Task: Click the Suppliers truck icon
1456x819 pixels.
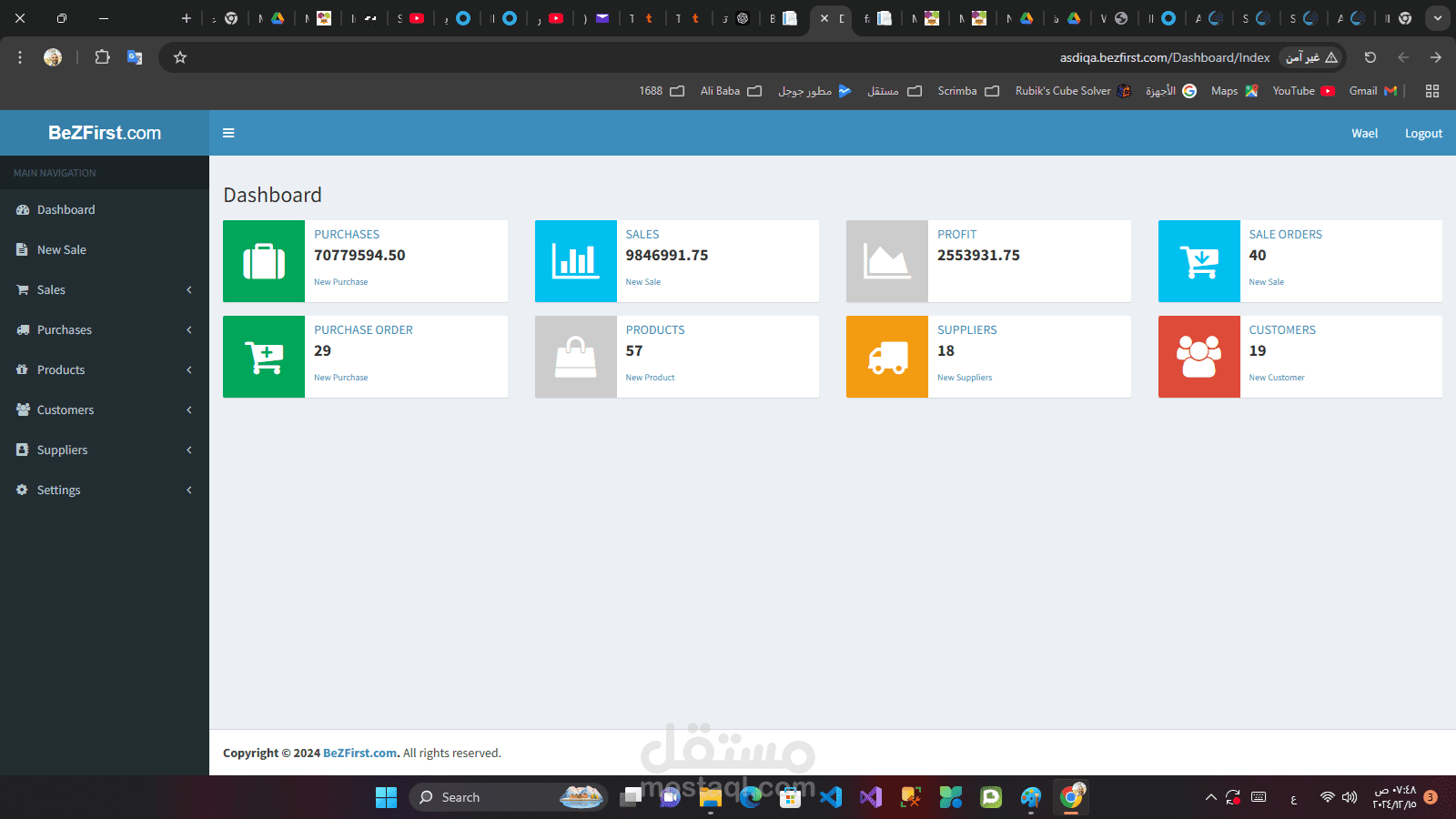Action: [887, 357]
